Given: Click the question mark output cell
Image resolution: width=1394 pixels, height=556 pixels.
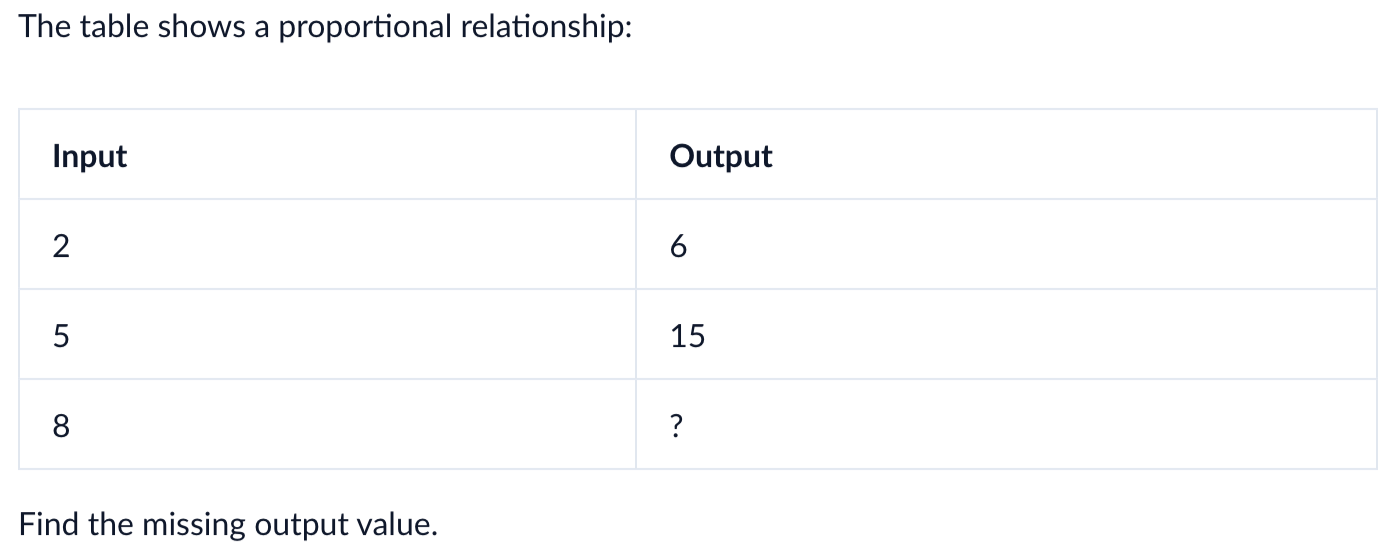Looking at the screenshot, I should pyautogui.click(x=1006, y=425).
